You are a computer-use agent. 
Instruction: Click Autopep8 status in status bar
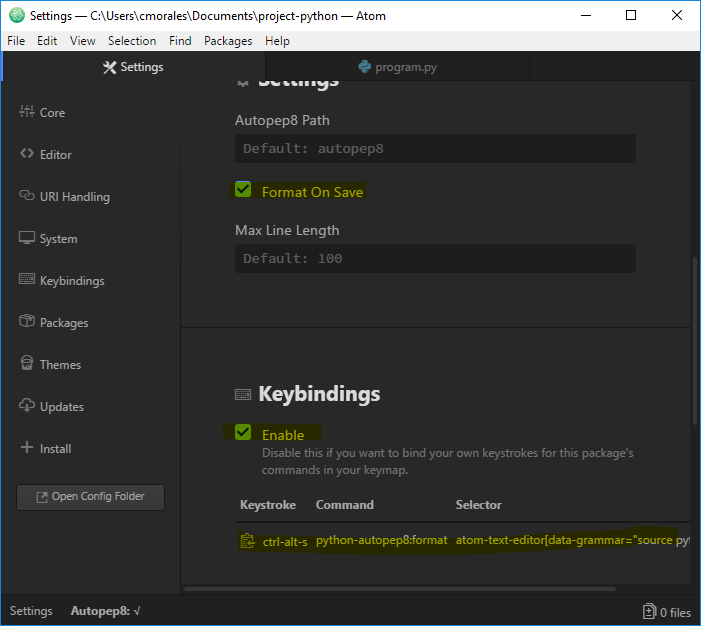click(106, 611)
